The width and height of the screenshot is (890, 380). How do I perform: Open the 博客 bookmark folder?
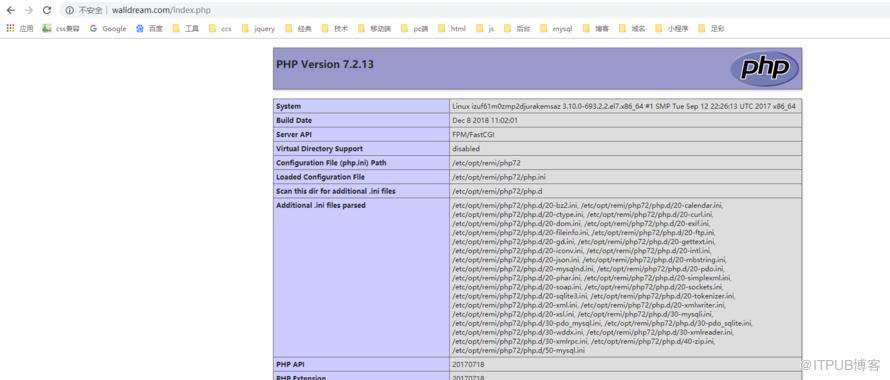[596, 28]
